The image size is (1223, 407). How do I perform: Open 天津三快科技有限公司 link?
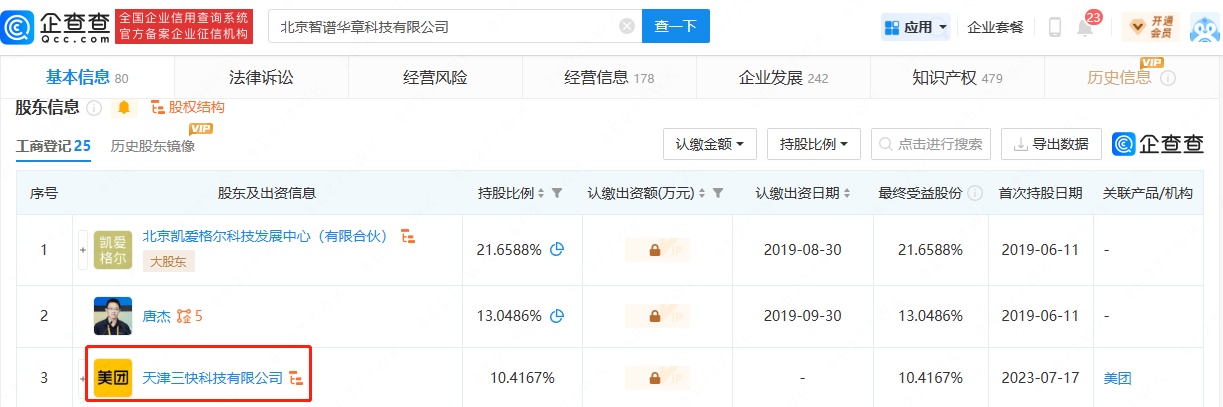coord(213,378)
